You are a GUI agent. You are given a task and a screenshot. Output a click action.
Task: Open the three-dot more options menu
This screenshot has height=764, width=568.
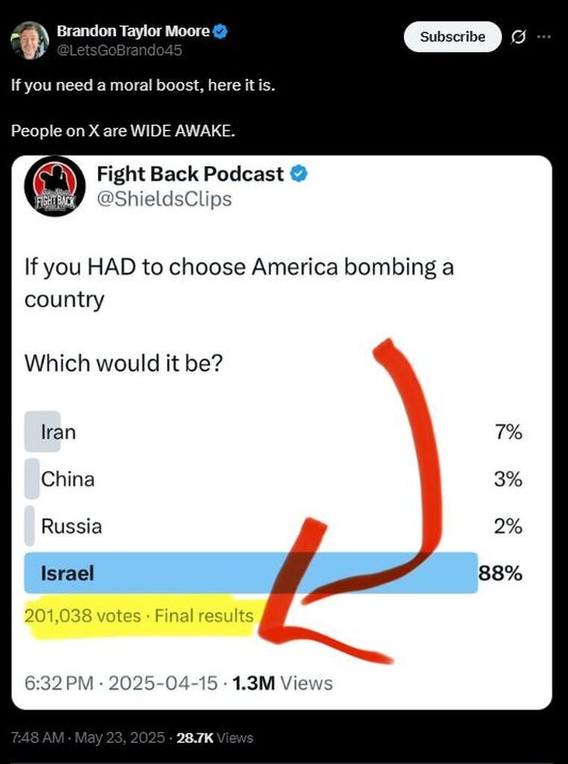[544, 36]
